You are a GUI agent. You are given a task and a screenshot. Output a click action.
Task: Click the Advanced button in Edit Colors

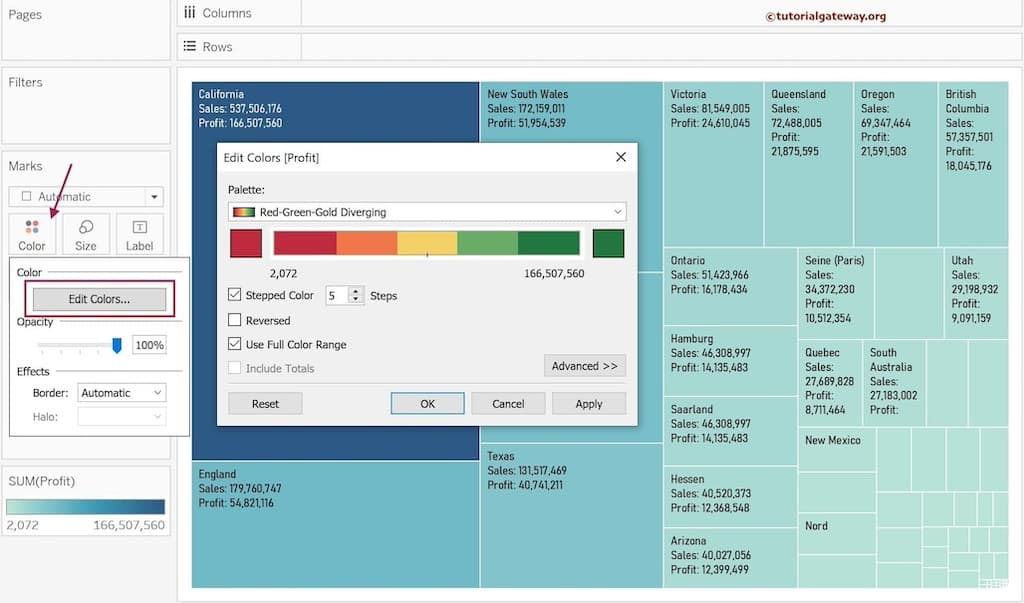[x=585, y=366]
